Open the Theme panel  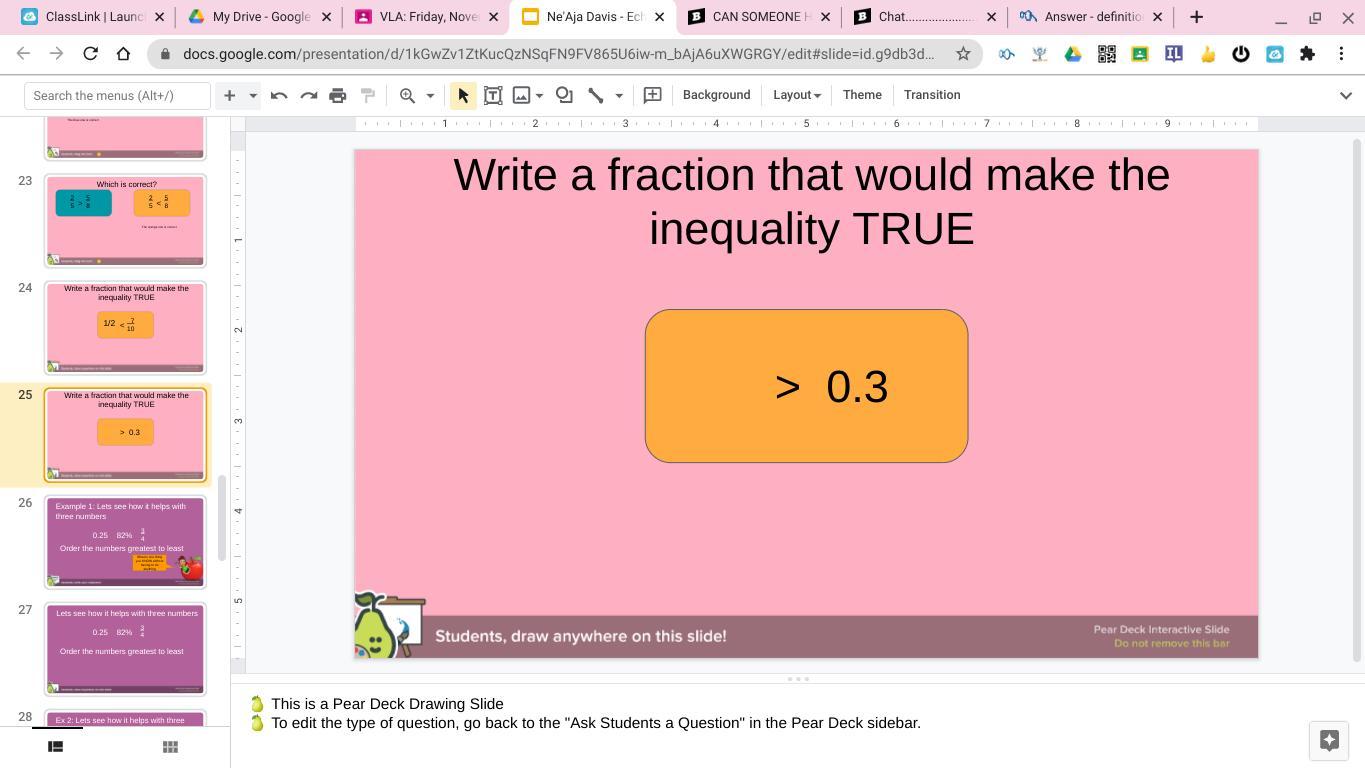tap(862, 95)
